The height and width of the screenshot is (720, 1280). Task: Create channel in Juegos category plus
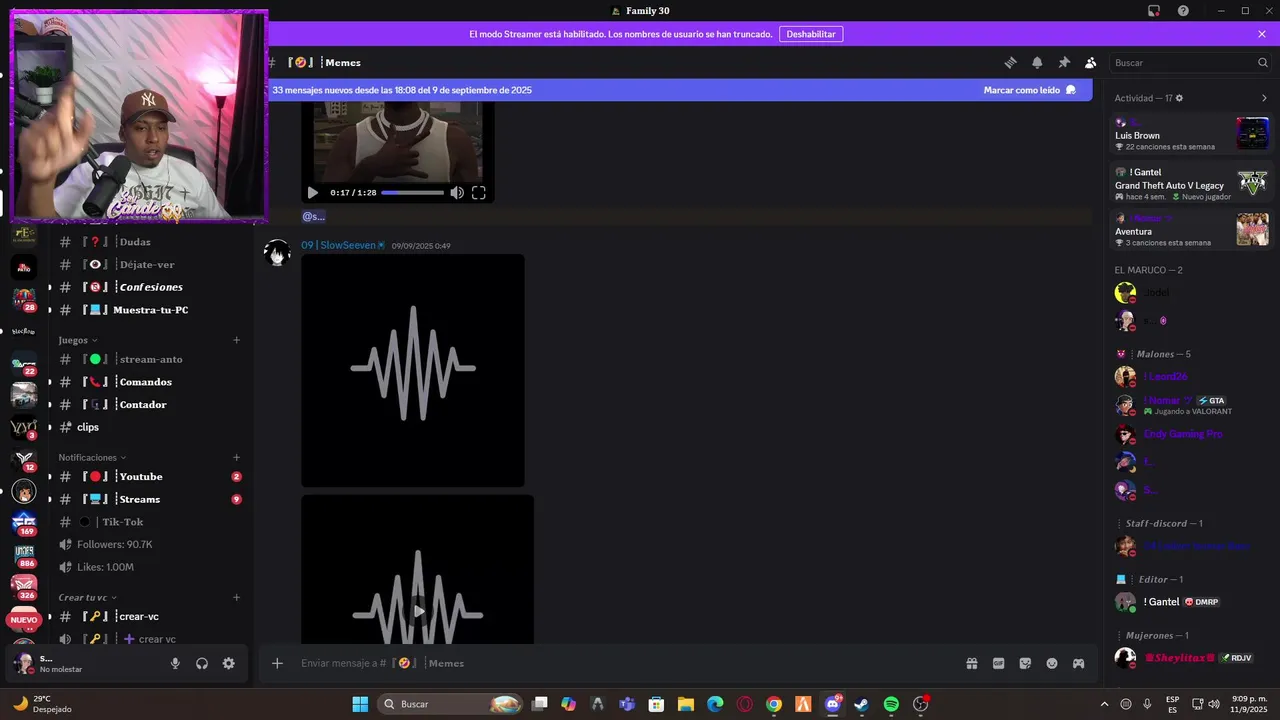(237, 340)
